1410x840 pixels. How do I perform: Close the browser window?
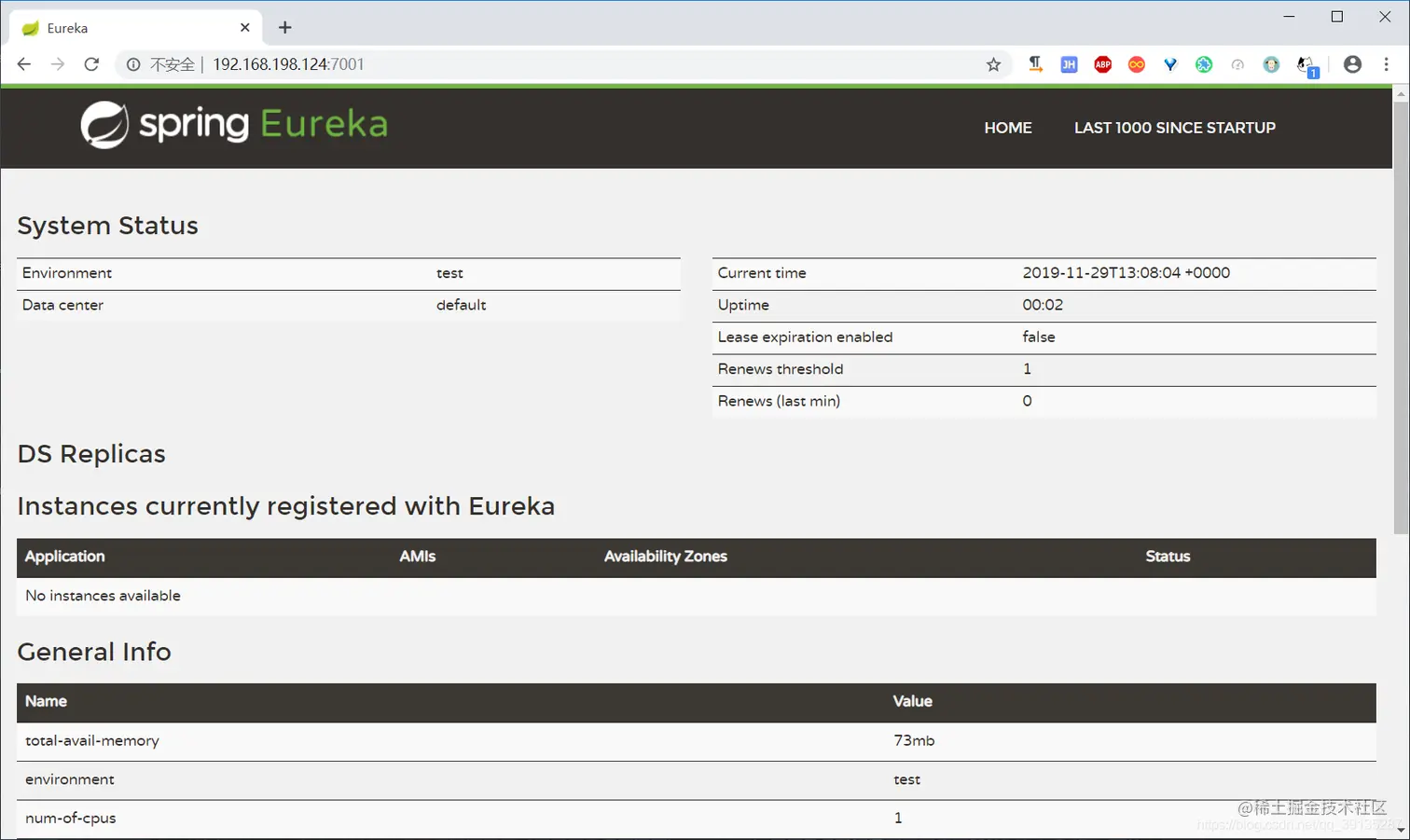pyautogui.click(x=1385, y=17)
